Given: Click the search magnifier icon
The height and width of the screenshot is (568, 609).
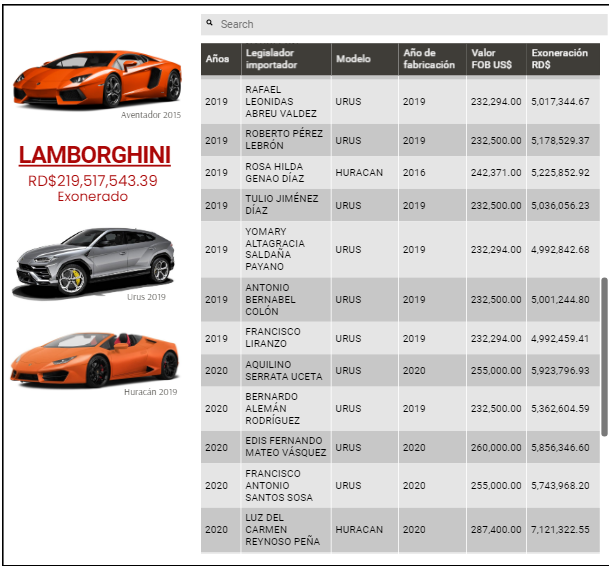Looking at the screenshot, I should (x=209, y=23).
